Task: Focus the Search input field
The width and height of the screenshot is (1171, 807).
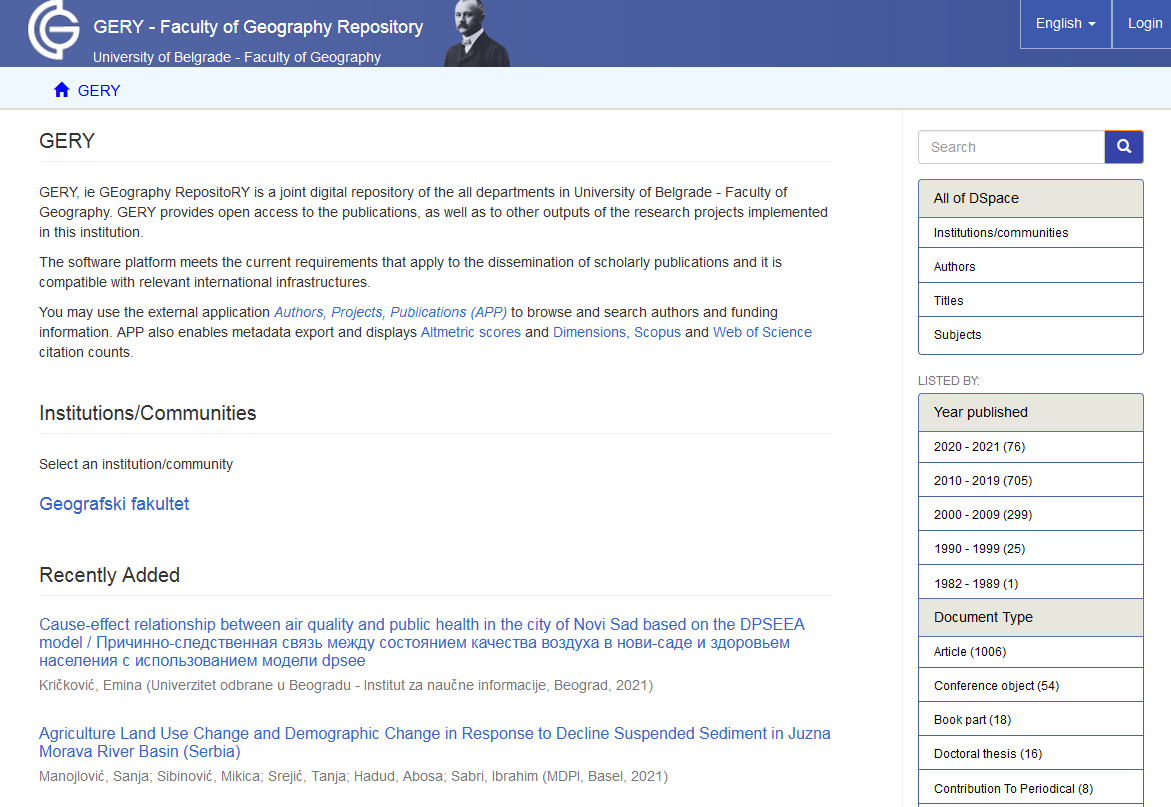Action: [1010, 147]
